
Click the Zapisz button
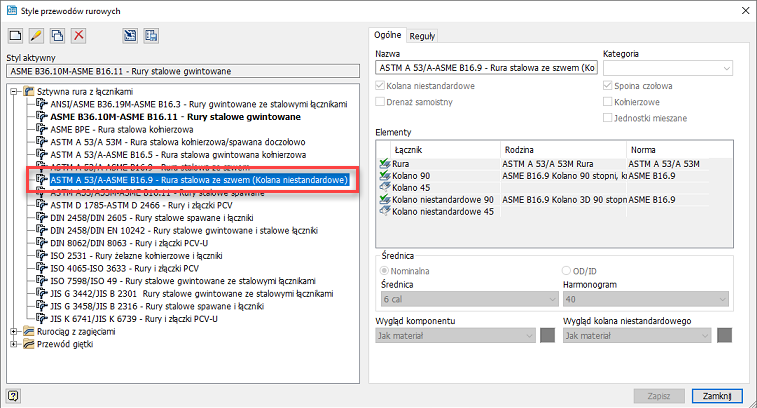(x=659, y=396)
